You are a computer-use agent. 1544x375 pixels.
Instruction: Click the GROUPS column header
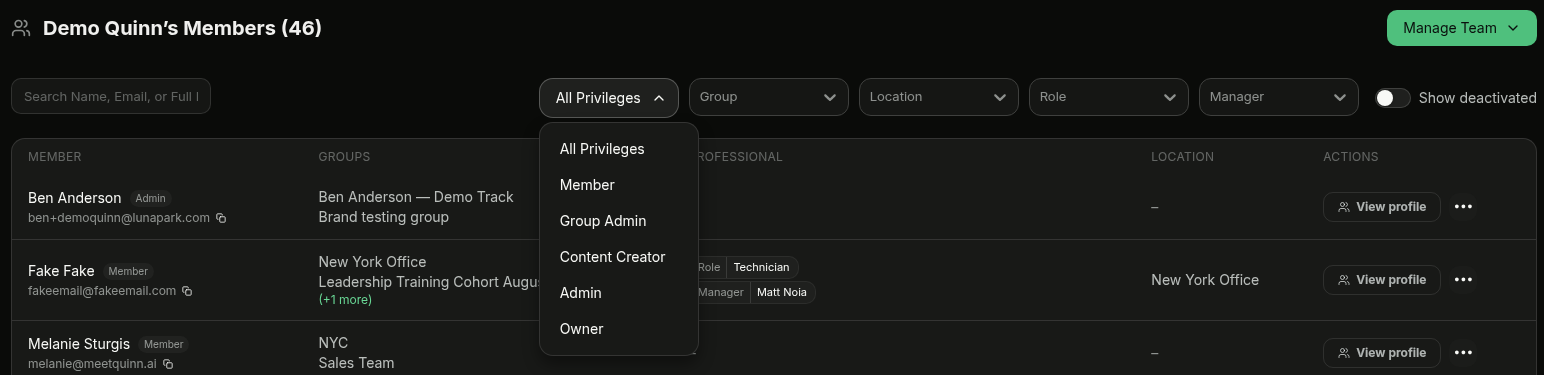344,157
